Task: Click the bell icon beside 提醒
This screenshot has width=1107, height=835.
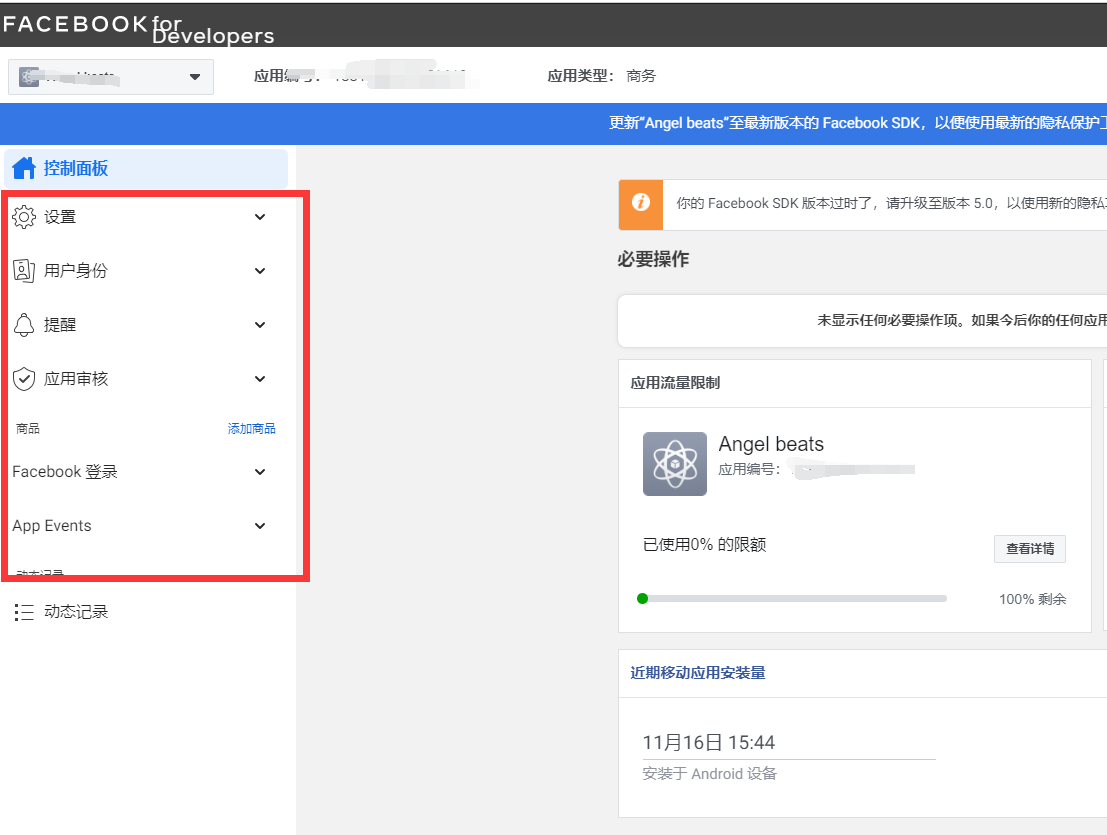Action: tap(24, 325)
